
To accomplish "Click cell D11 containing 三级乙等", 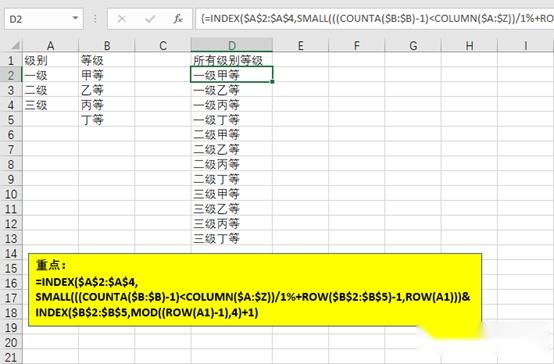I will [232, 209].
